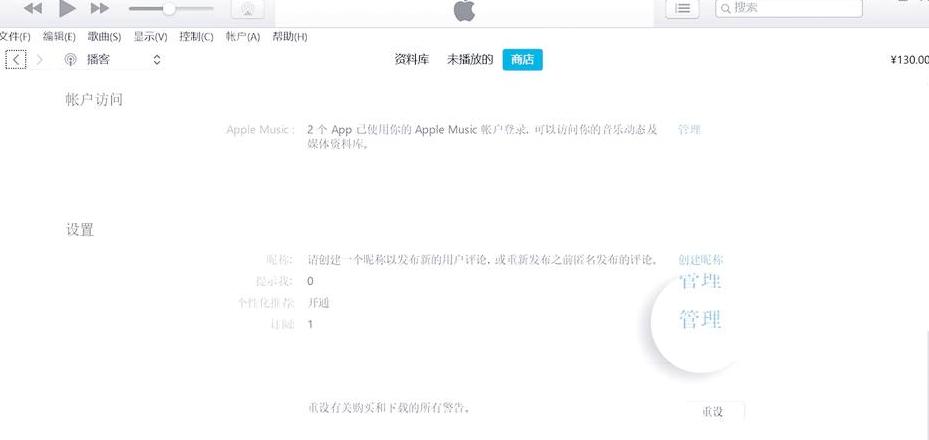929x440 pixels.
Task: Go back with the left arrow
Action: pos(16,59)
